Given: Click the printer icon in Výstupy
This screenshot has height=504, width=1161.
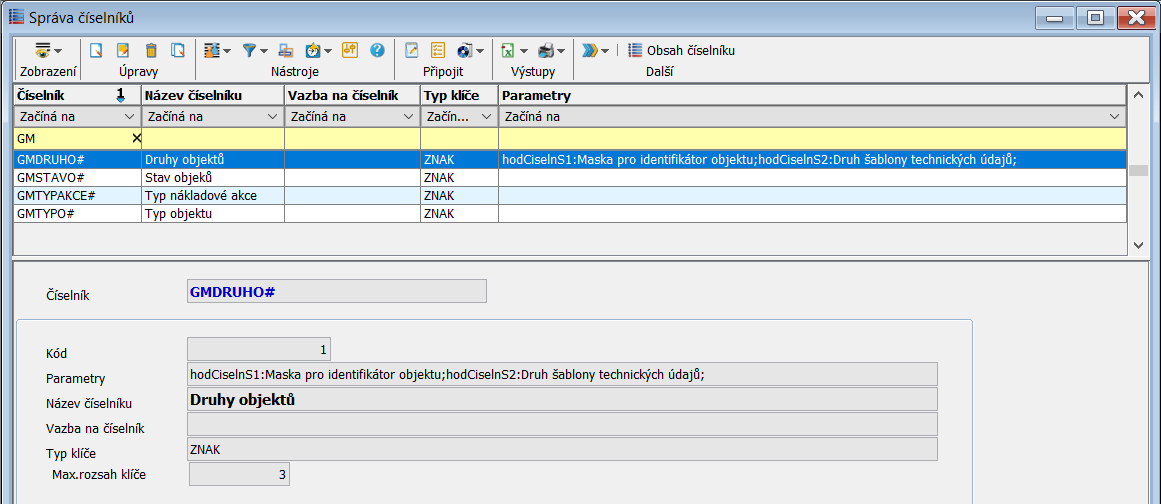Looking at the screenshot, I should tap(546, 50).
